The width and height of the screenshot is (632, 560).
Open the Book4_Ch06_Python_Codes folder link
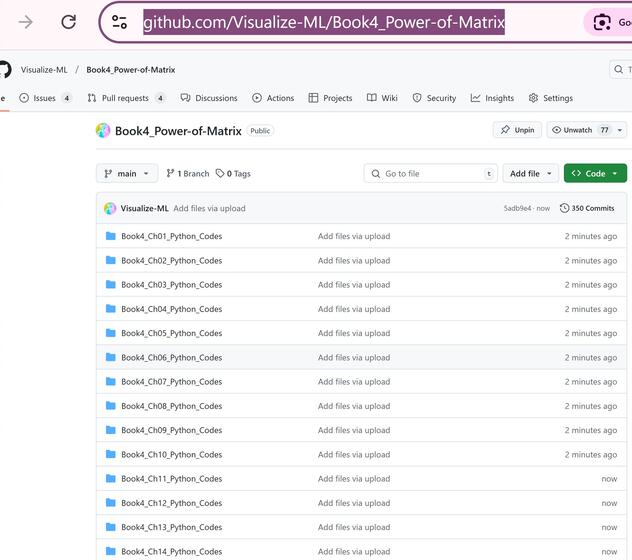[171, 357]
